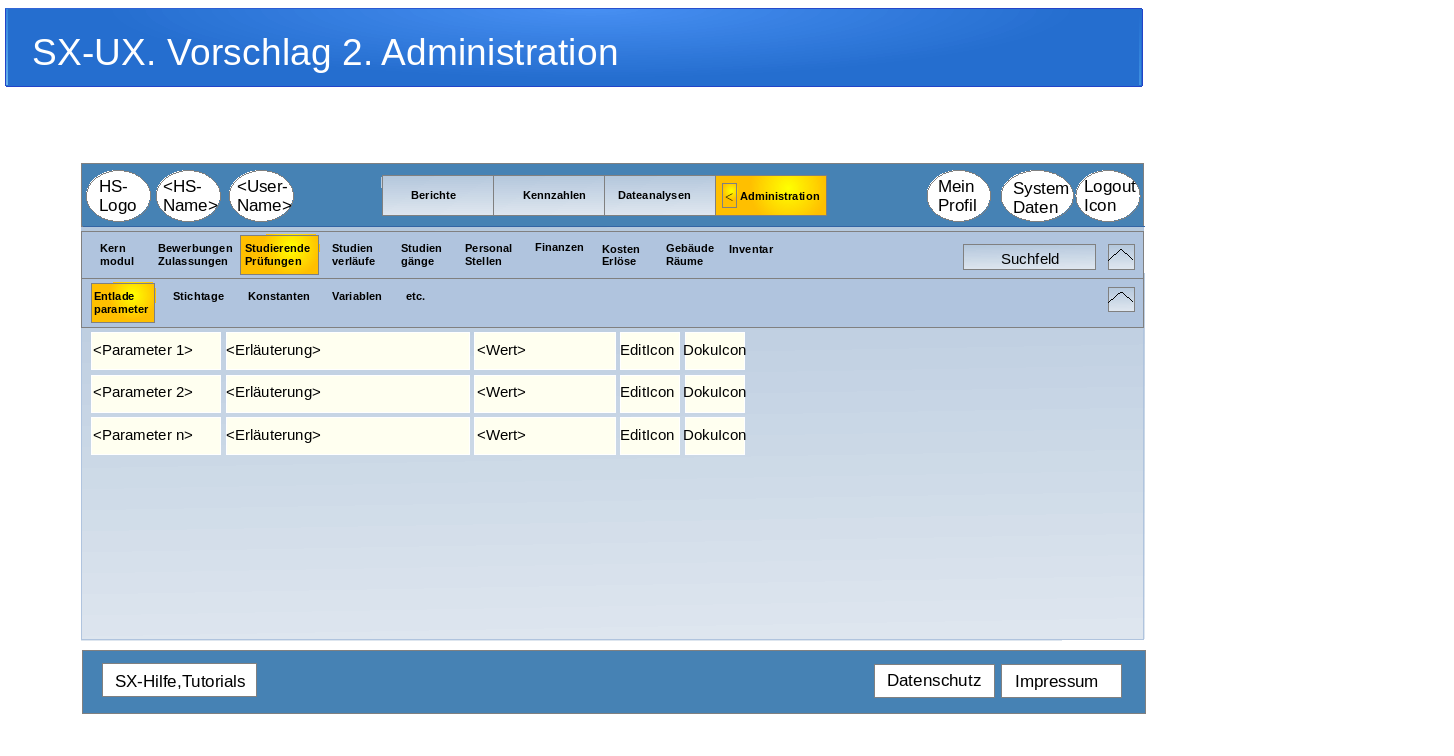1454x756 pixels.
Task: Switch to the Berichte tab
Action: click(438, 196)
